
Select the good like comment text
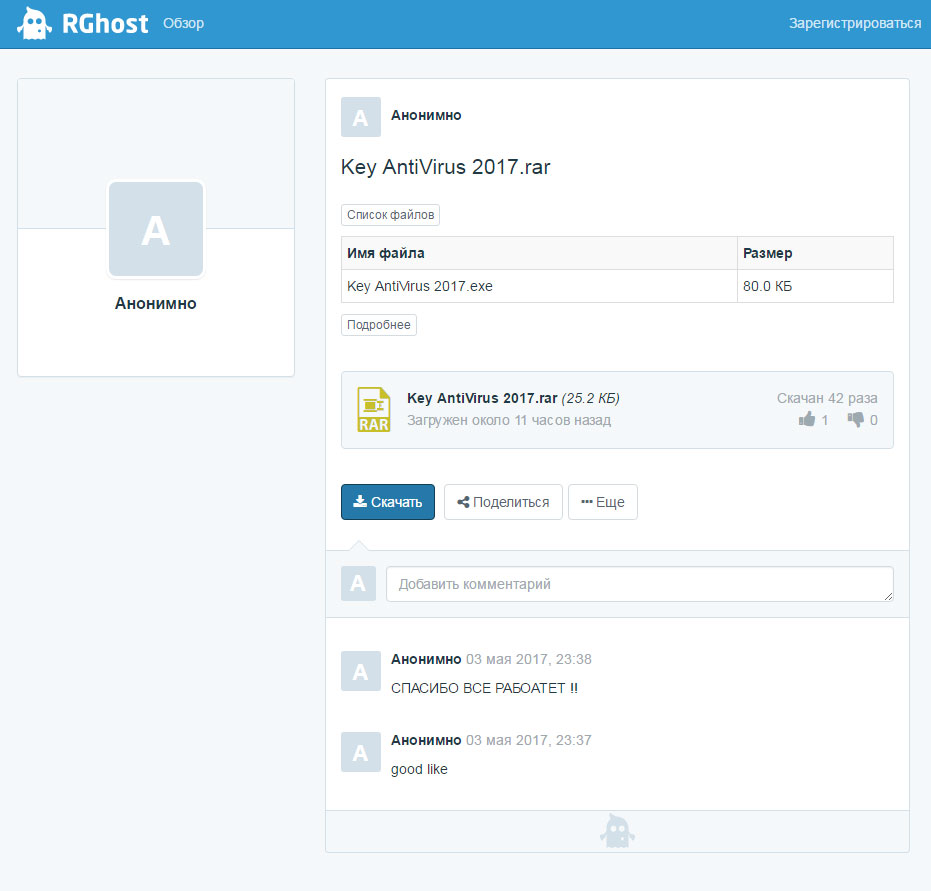419,769
